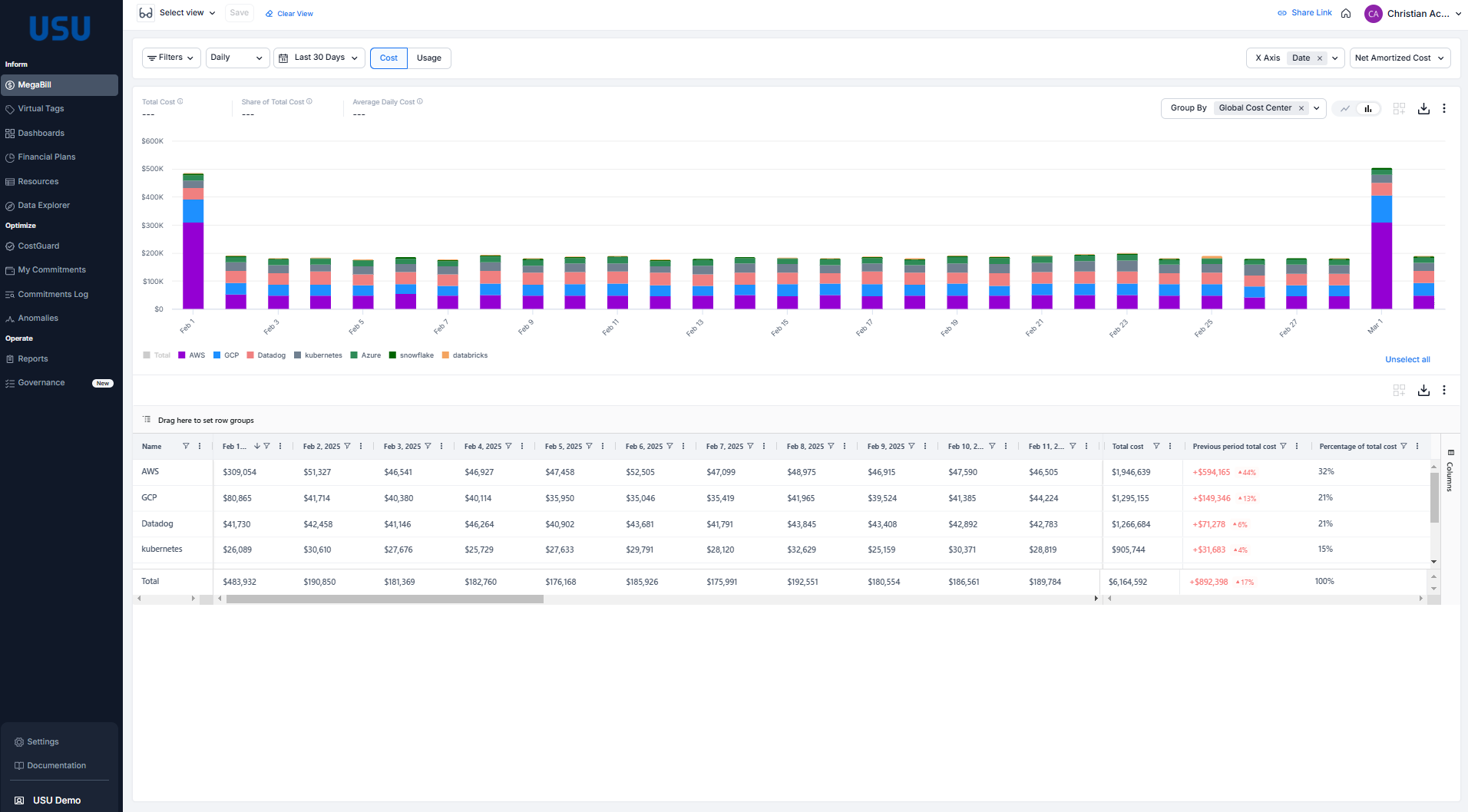Image resolution: width=1468 pixels, height=812 pixels.
Task: Open CostGuard in the sidebar
Action: click(38, 246)
